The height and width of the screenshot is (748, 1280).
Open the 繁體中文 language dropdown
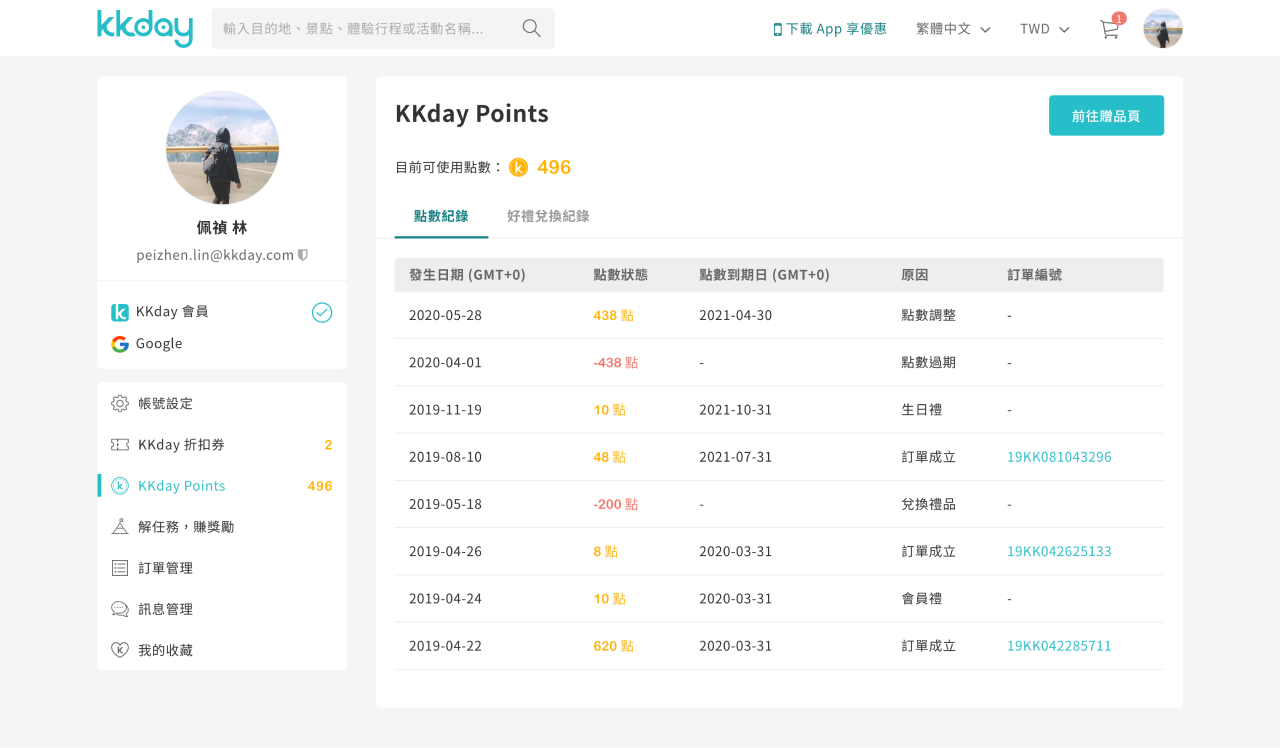coord(953,29)
